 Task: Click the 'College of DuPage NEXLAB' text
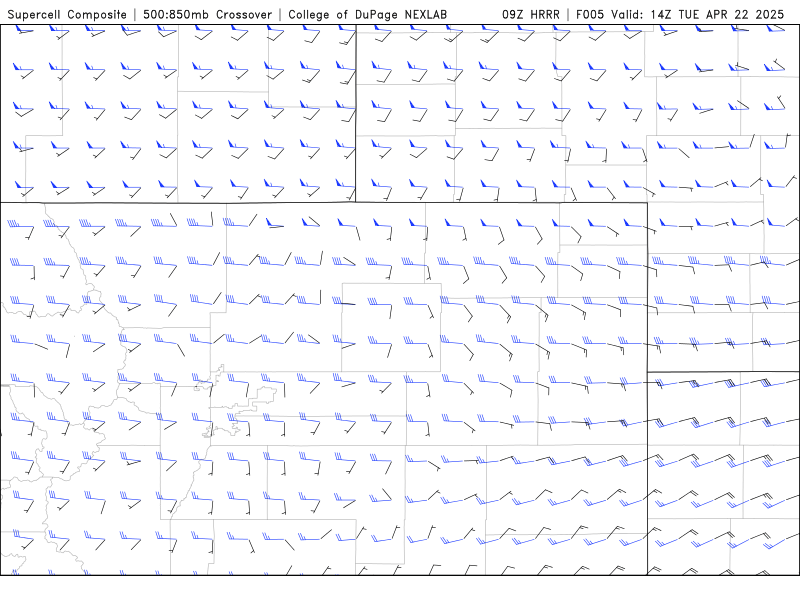pos(367,15)
